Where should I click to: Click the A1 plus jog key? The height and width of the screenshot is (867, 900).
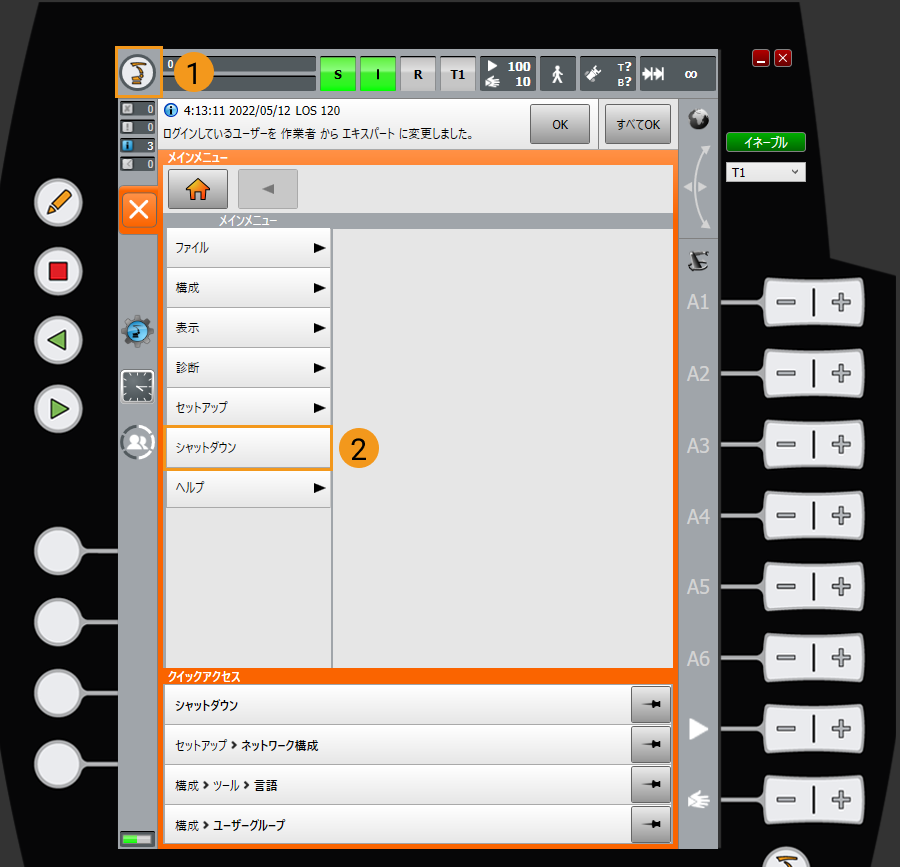840,302
